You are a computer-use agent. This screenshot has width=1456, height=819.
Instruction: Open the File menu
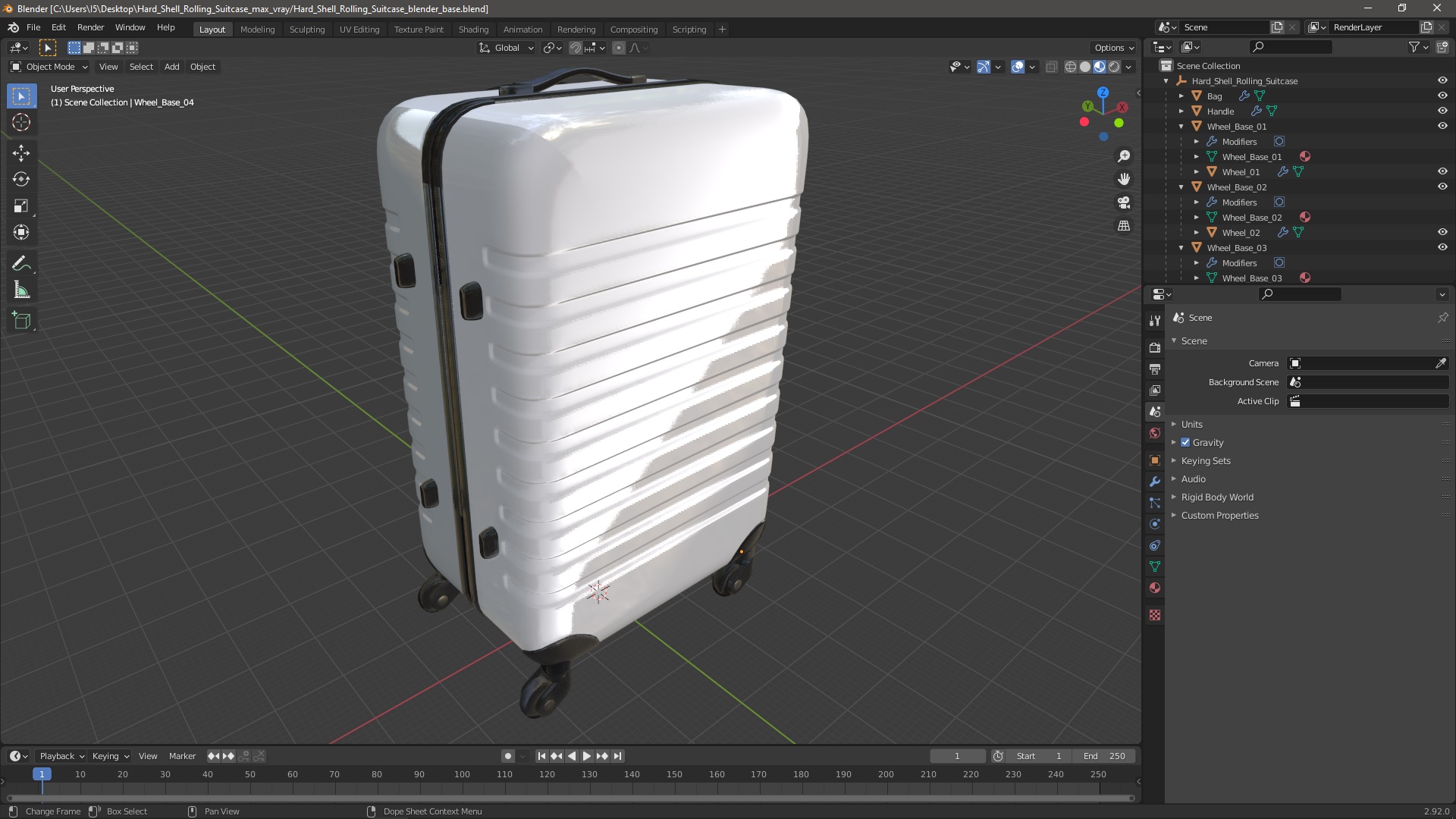(x=33, y=27)
